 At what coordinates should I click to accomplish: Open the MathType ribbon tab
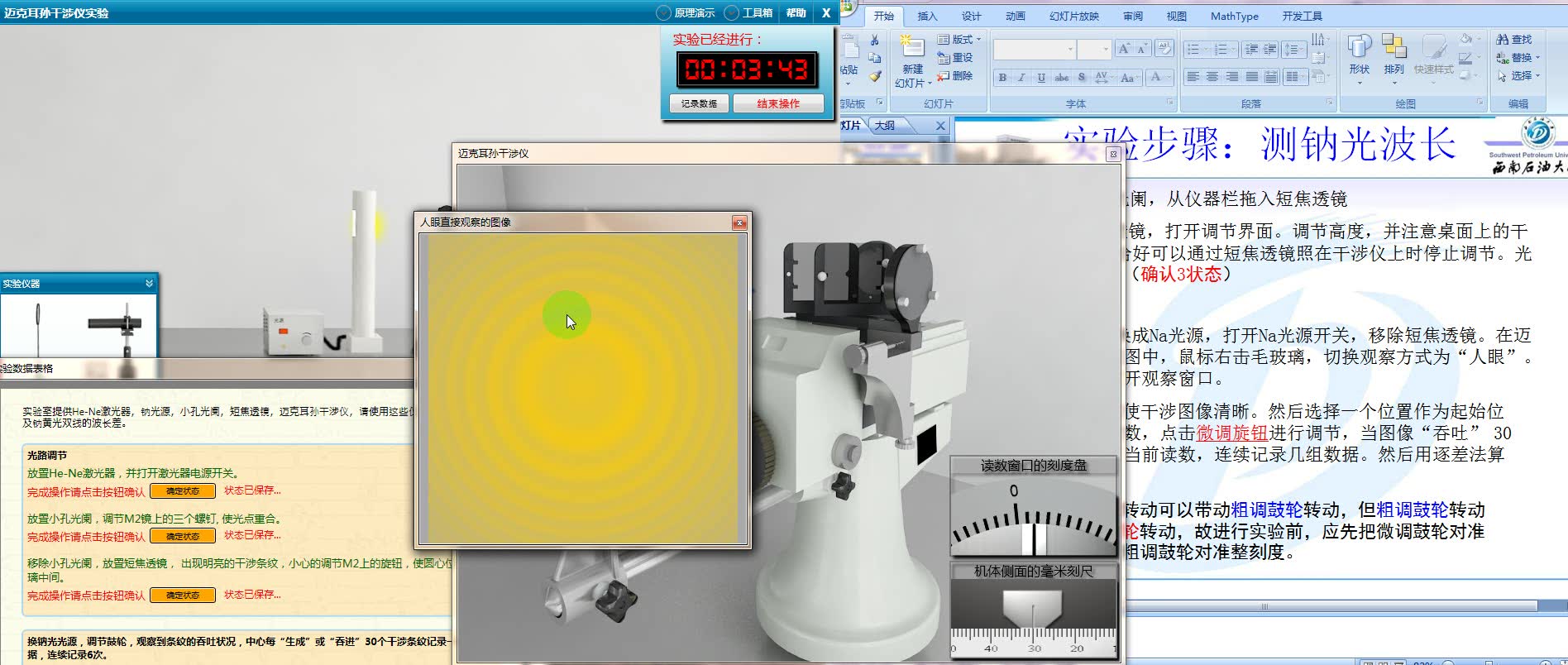pyautogui.click(x=1234, y=16)
